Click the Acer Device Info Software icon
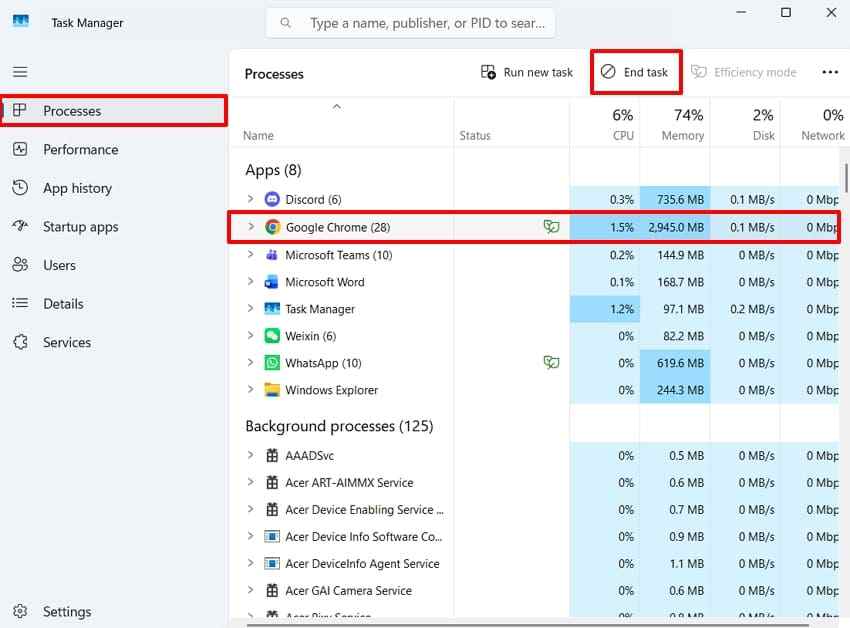The height and width of the screenshot is (628, 850). [272, 536]
